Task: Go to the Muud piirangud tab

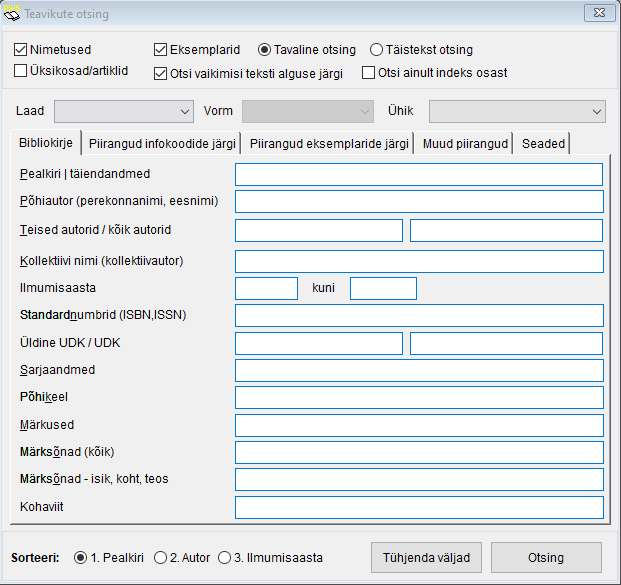Action: (x=465, y=144)
